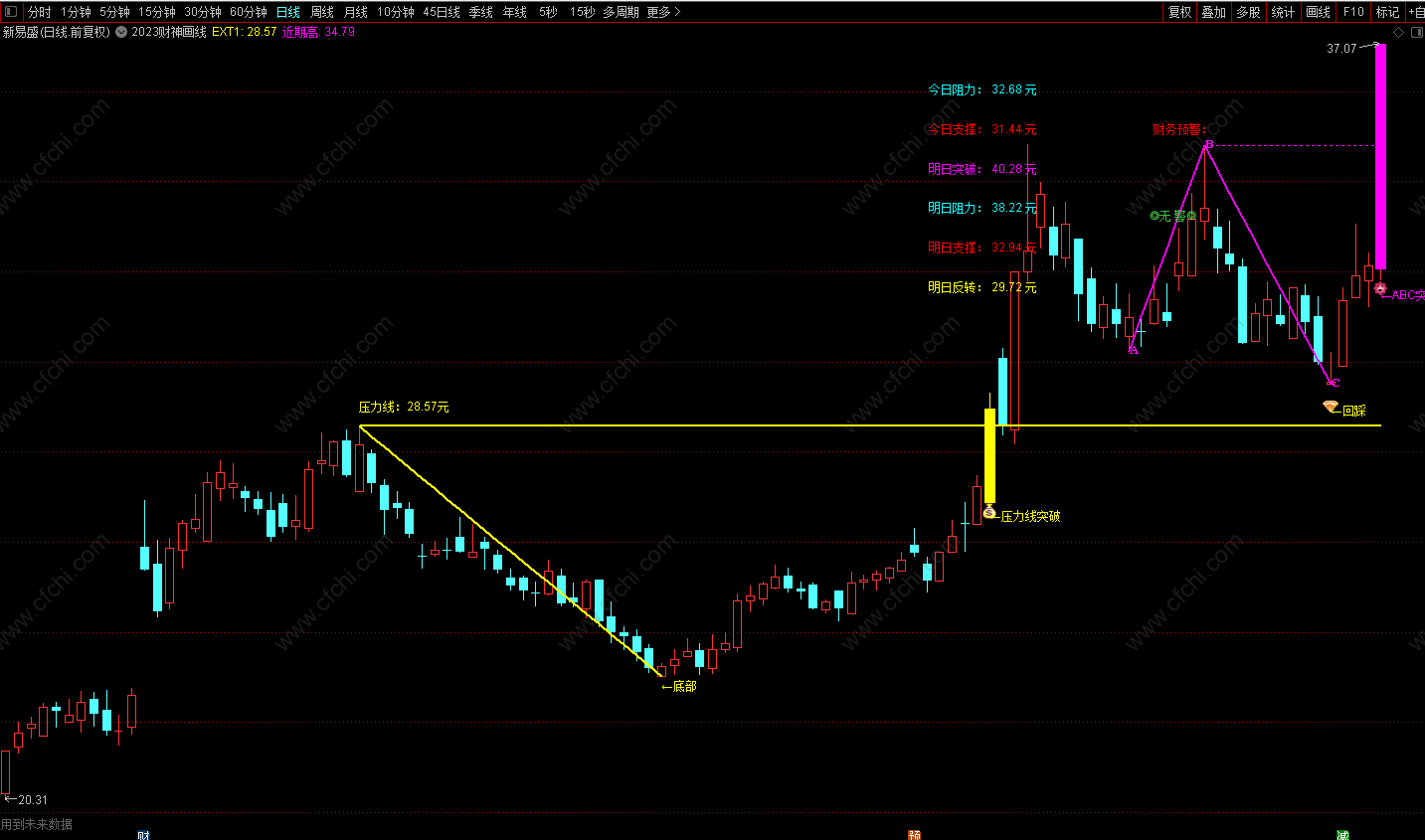
Task: Switch to 月线 monthly chart
Action: [356, 12]
